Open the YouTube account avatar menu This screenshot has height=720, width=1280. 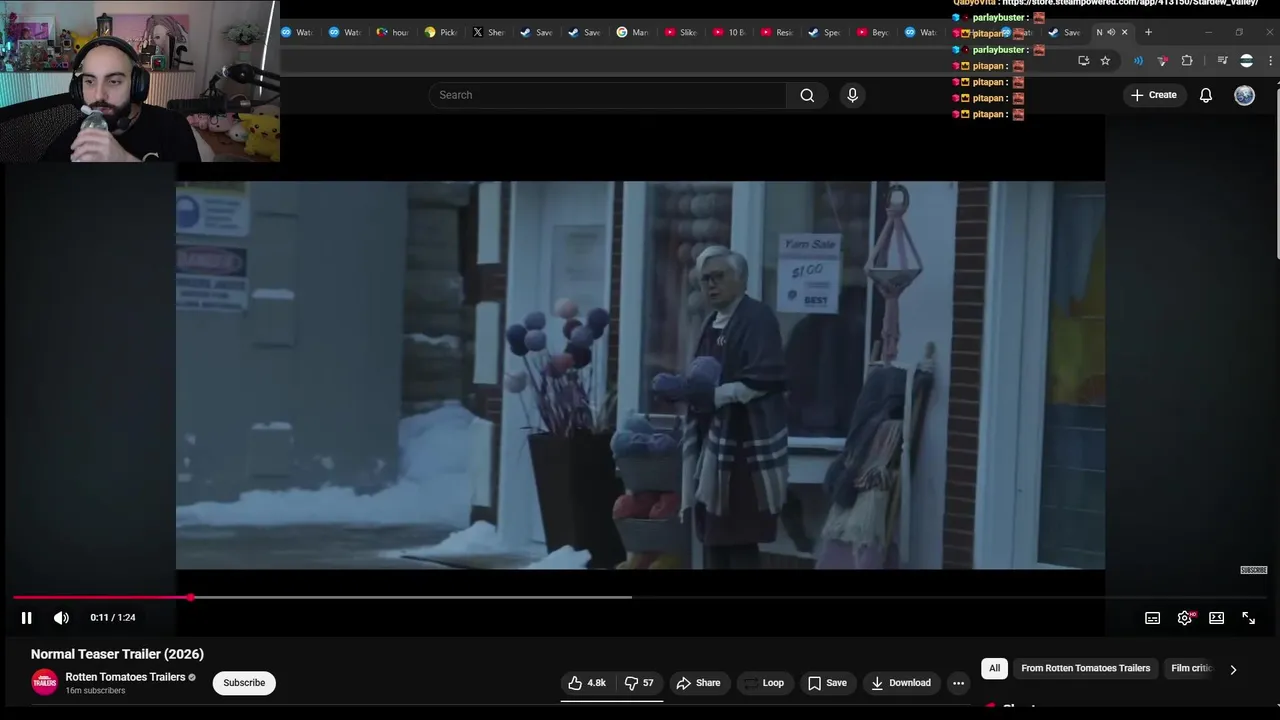point(1244,95)
